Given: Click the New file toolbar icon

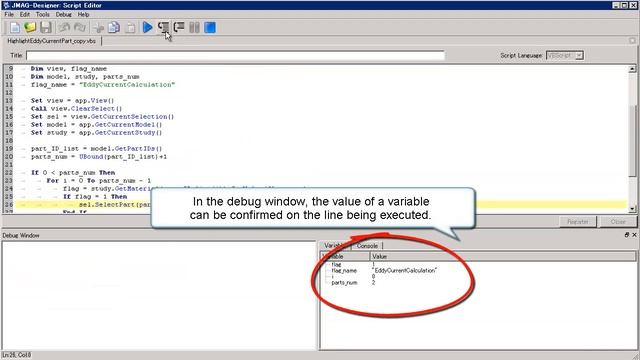Looking at the screenshot, I should click(15, 28).
